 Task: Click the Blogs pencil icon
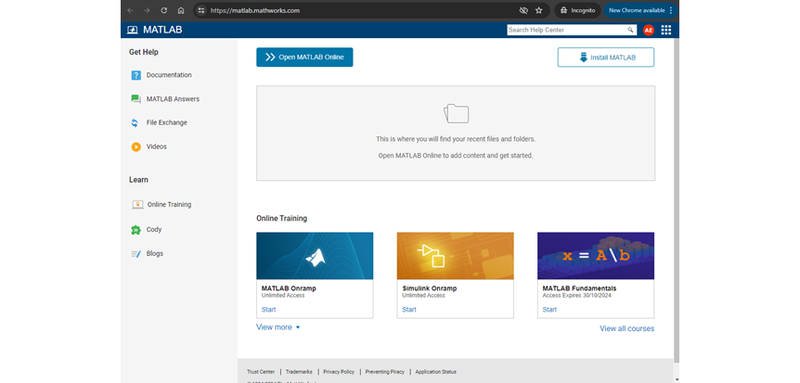point(136,254)
